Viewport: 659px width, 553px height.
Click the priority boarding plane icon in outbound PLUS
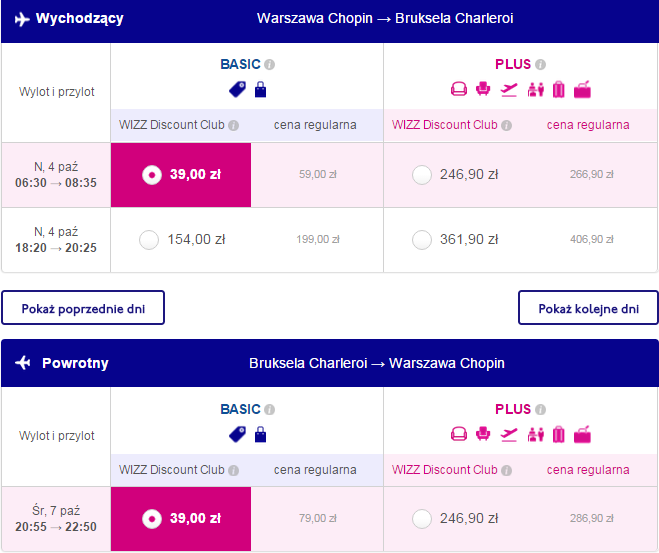coord(509,90)
